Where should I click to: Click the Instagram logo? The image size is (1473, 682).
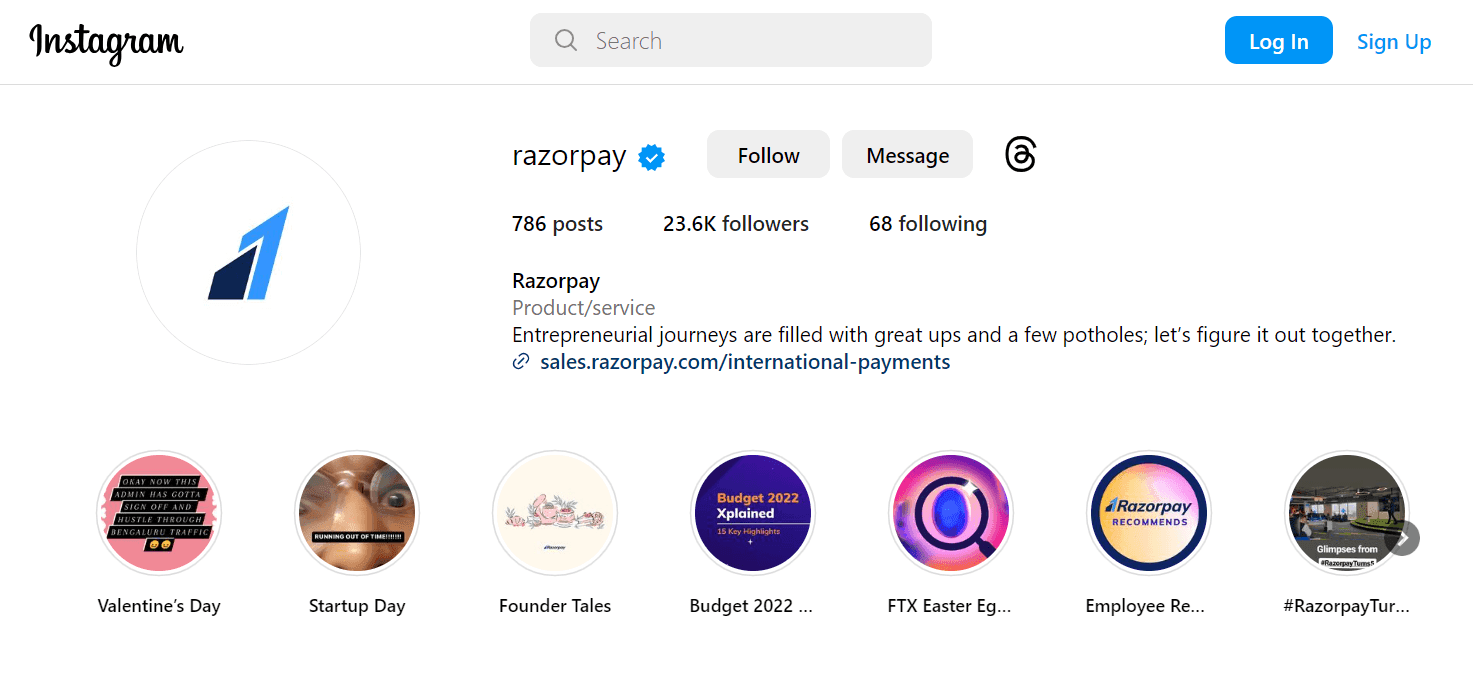[x=106, y=42]
